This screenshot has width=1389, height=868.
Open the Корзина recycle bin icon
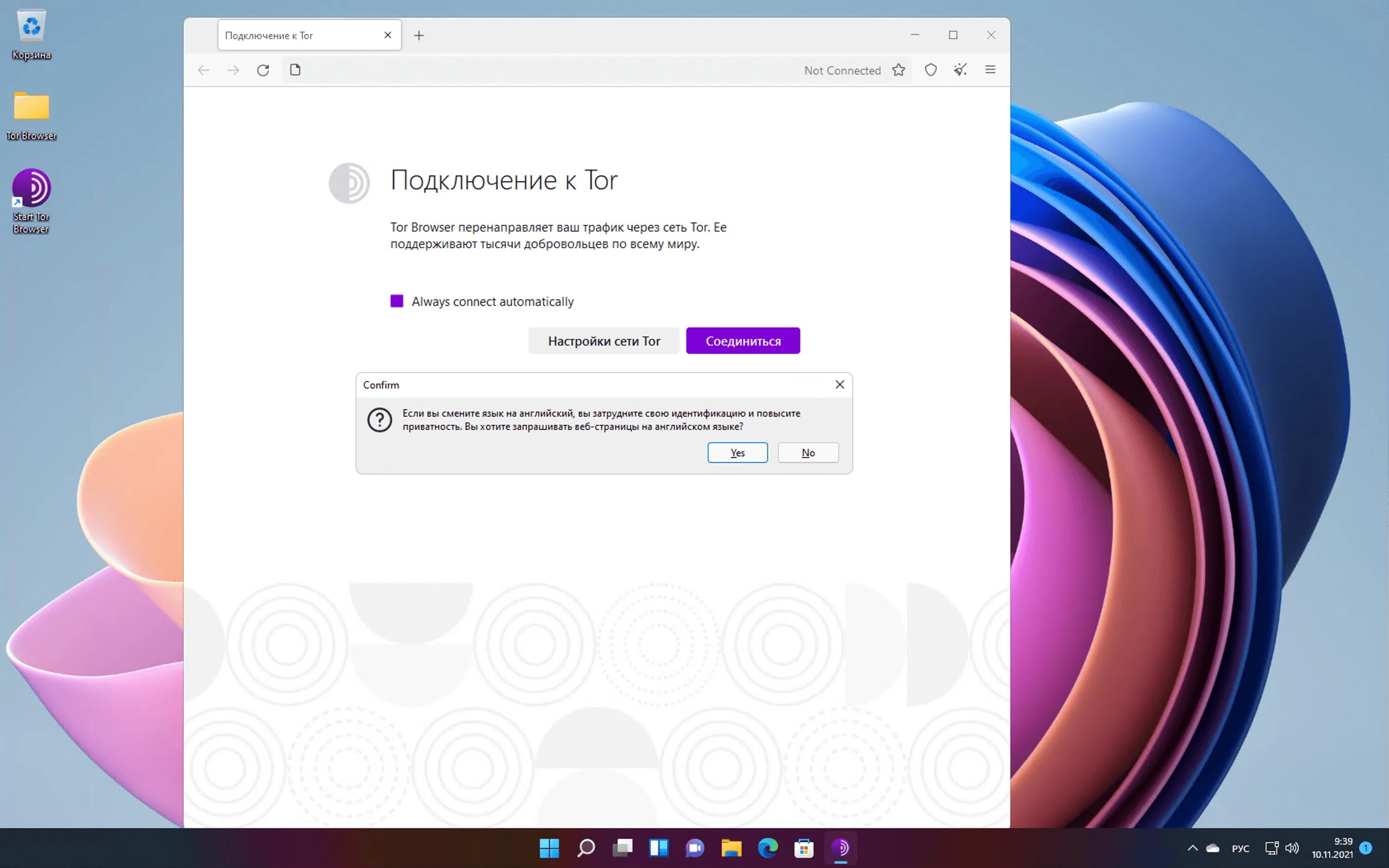tap(31, 34)
